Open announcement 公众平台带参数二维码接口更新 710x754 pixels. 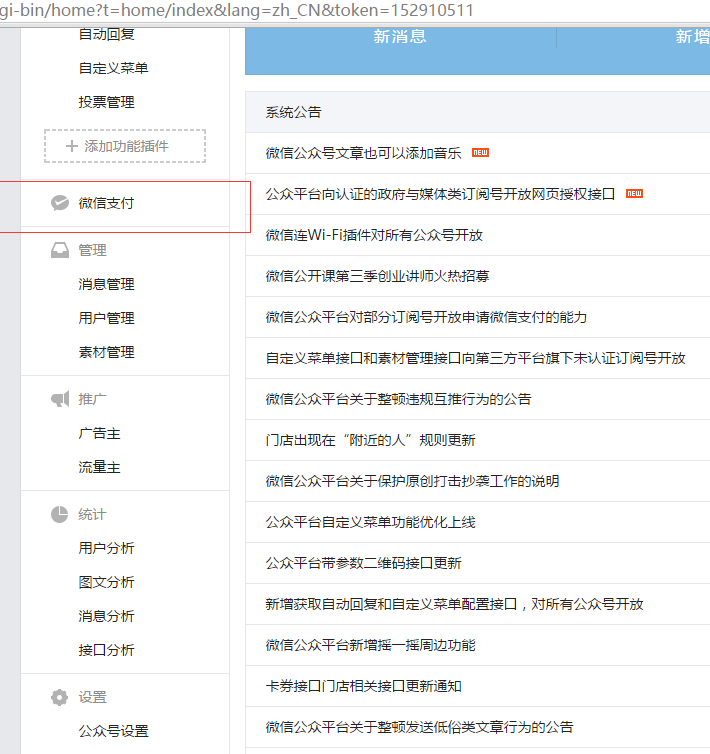click(x=363, y=563)
